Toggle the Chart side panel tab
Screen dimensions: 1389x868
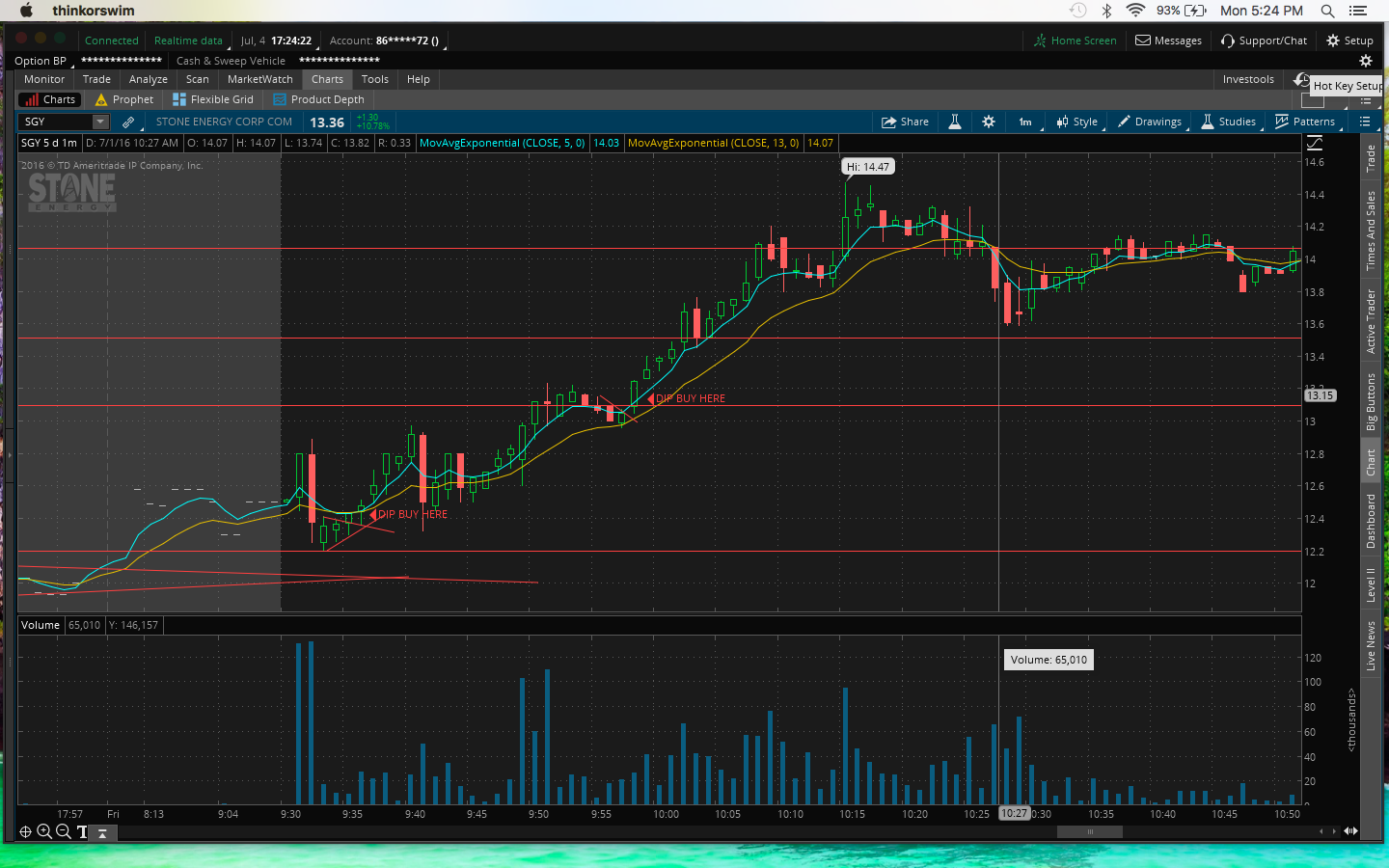click(1371, 462)
